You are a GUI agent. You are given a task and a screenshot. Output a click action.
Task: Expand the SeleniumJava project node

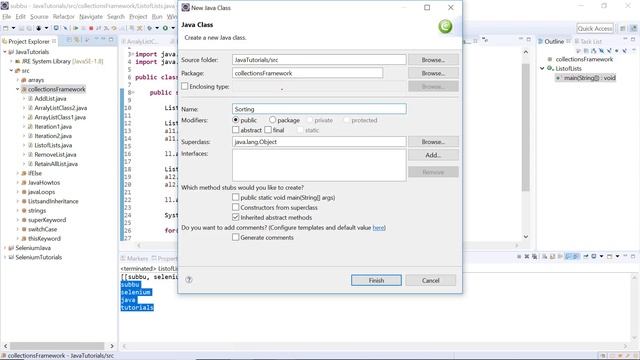click(5, 248)
